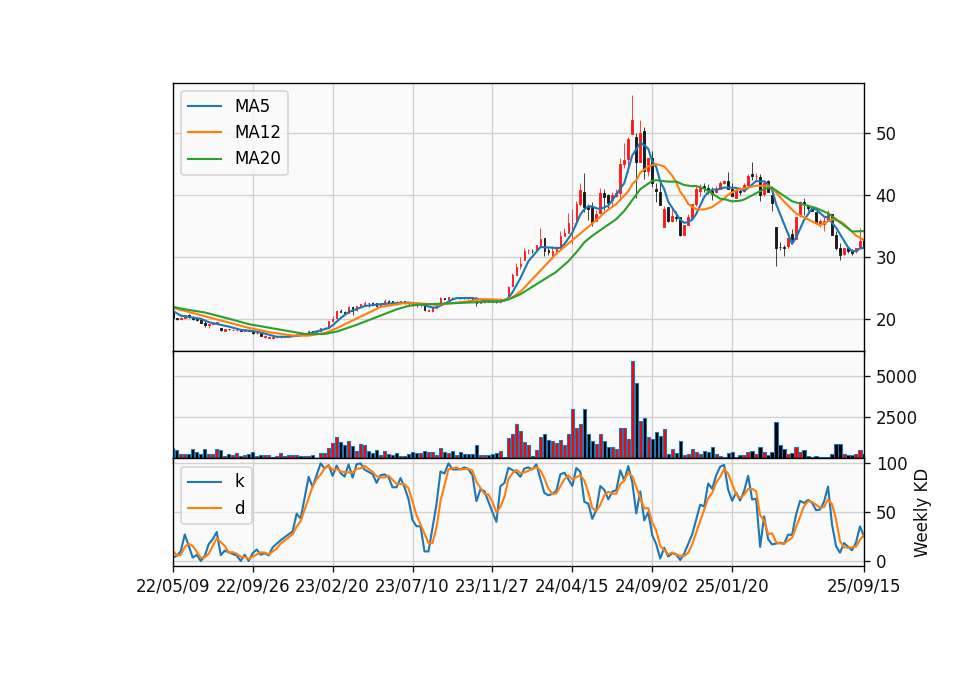Click the KD axis value 50
960x690 pixels.
pos(885,513)
